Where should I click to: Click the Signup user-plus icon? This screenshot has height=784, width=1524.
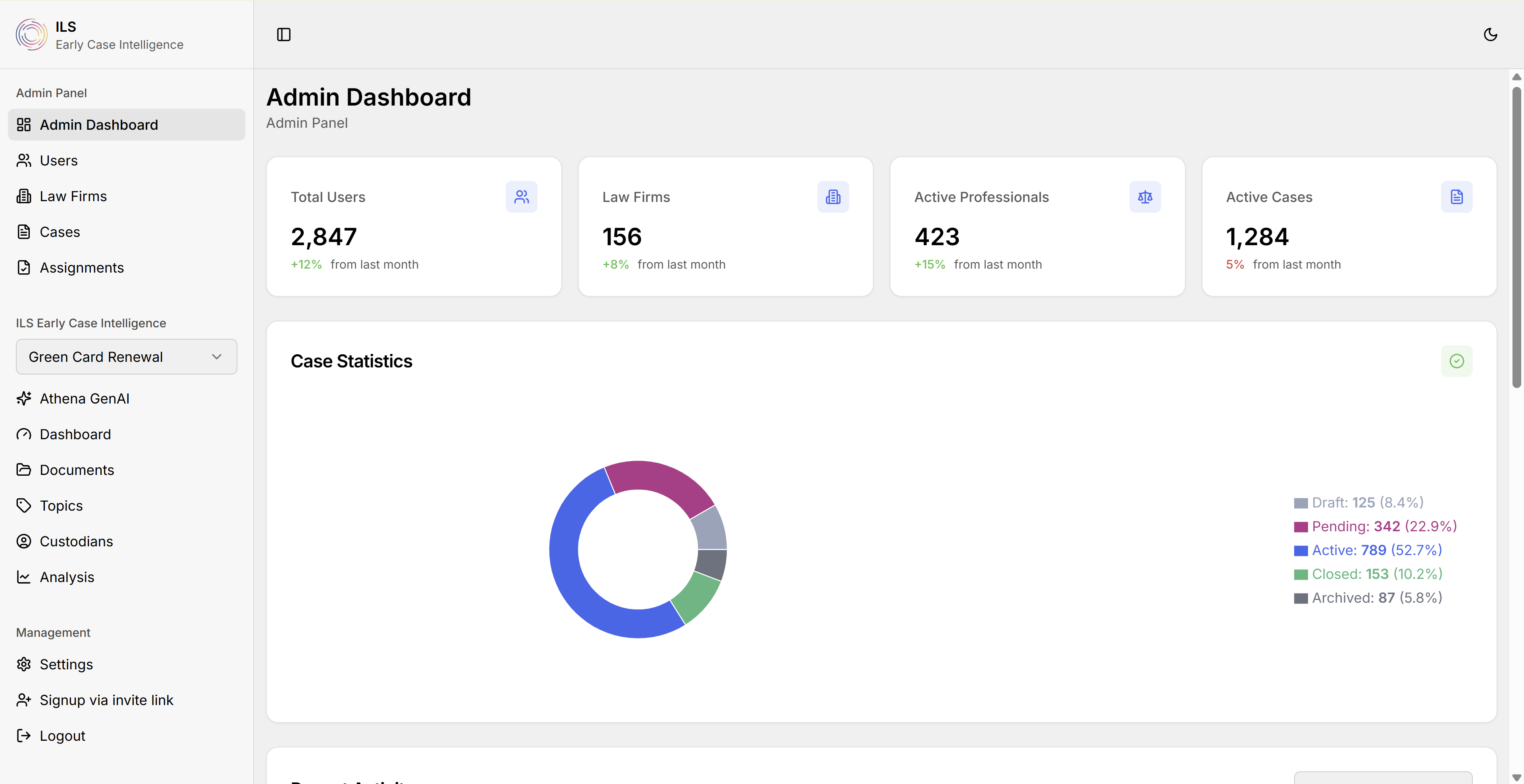(24, 700)
